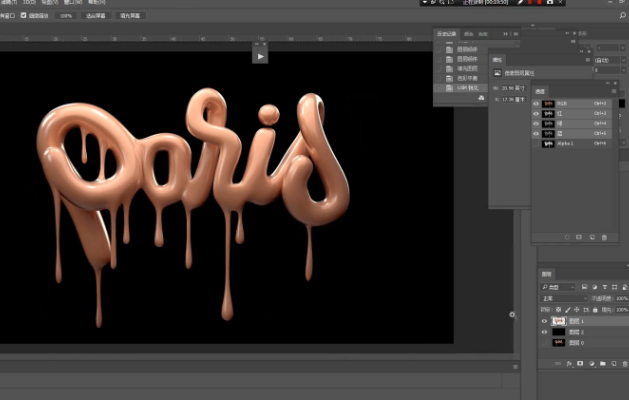
Task: Open the blend mode dropdown in Layers
Action: click(564, 298)
